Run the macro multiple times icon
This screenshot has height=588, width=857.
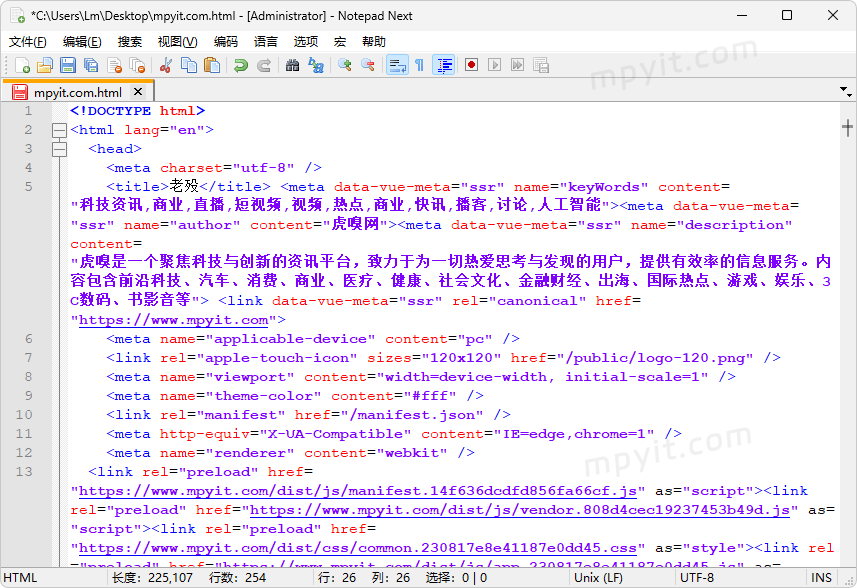coord(518,65)
